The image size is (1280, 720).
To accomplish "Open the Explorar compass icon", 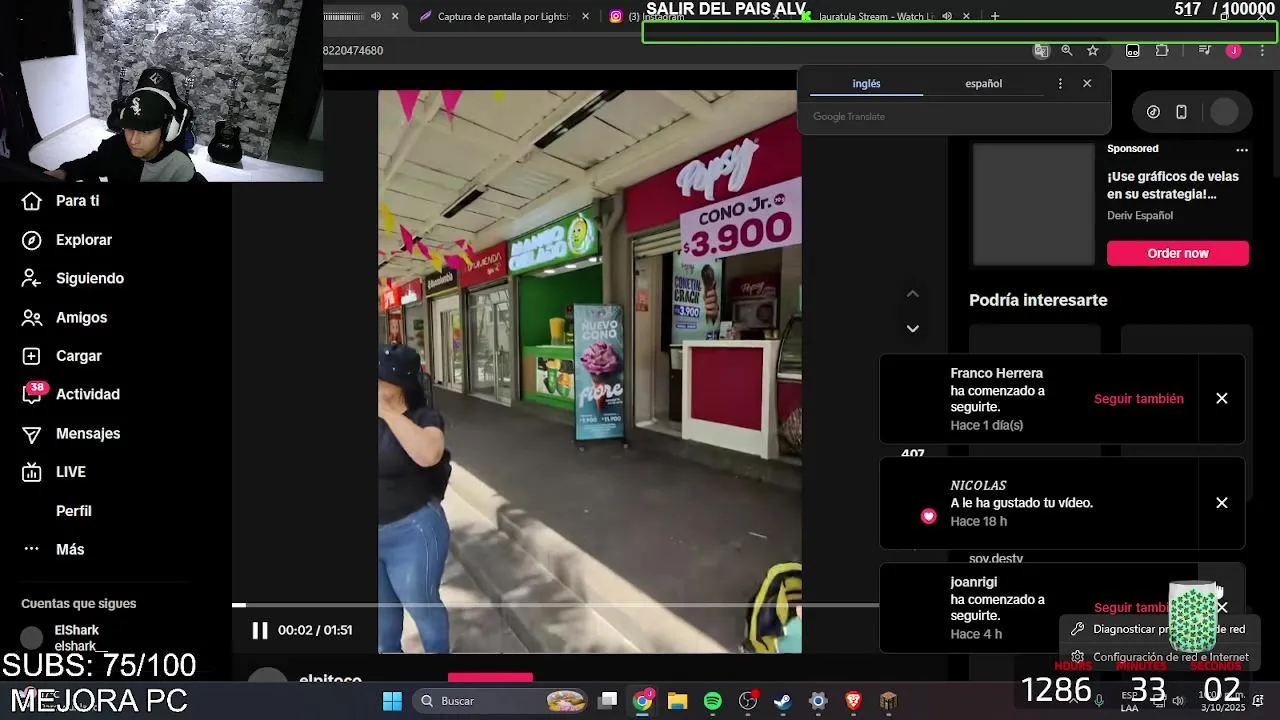I will [x=32, y=240].
